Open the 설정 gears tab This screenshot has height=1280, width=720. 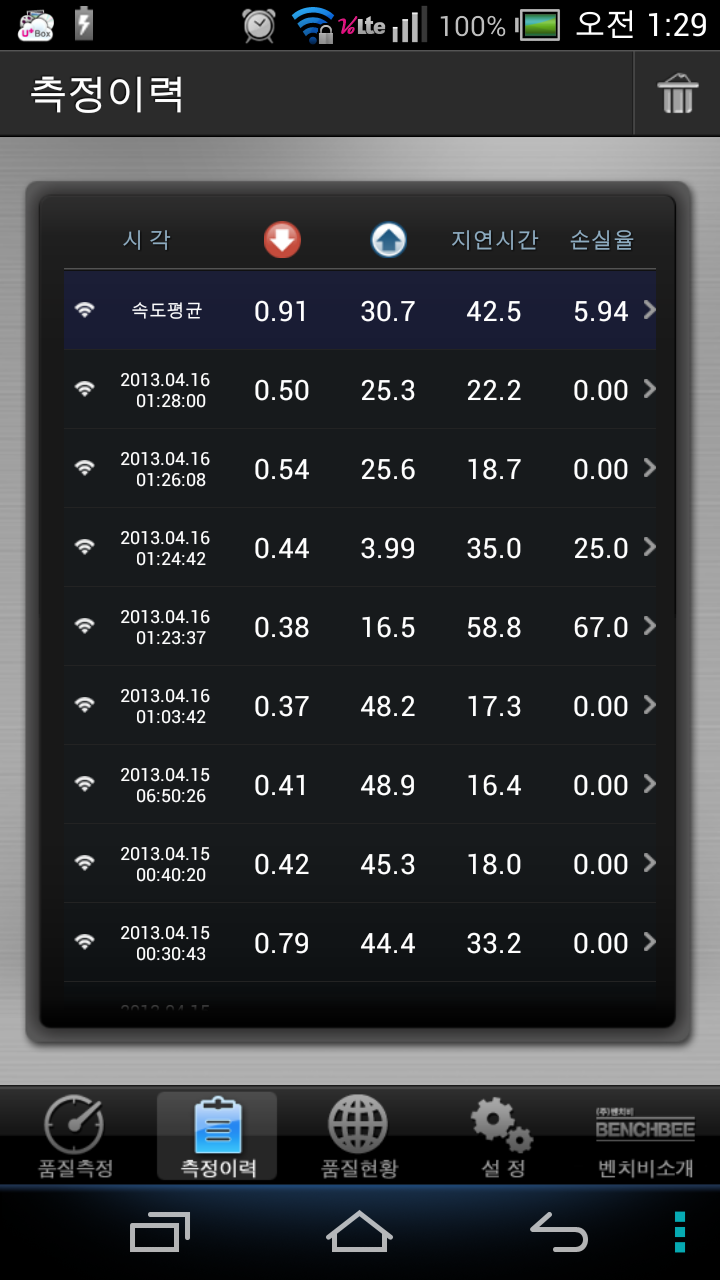[502, 1137]
